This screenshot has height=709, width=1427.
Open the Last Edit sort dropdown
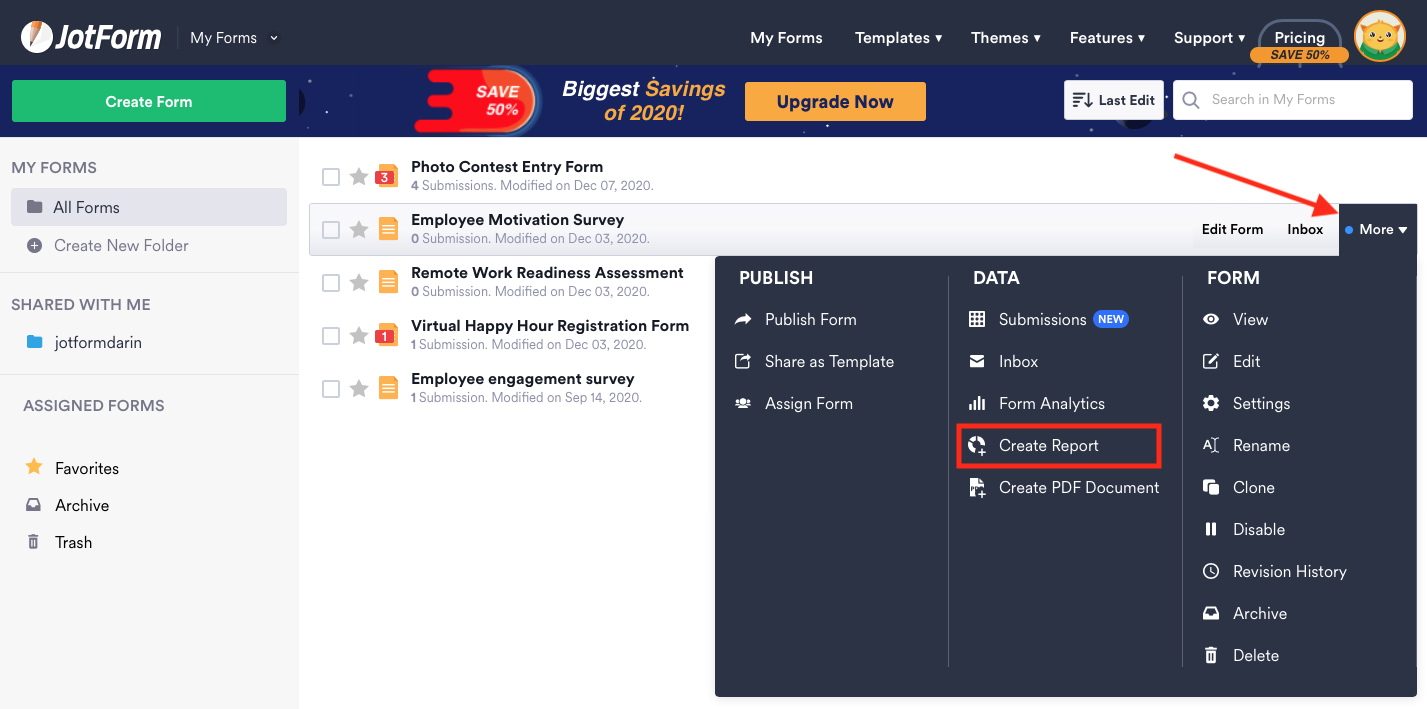(1114, 100)
